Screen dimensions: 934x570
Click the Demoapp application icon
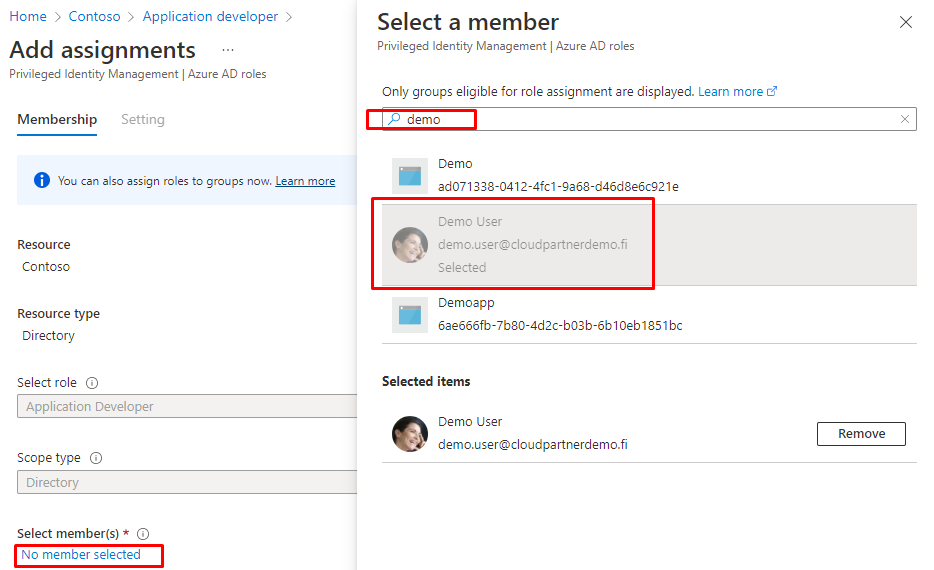410,315
